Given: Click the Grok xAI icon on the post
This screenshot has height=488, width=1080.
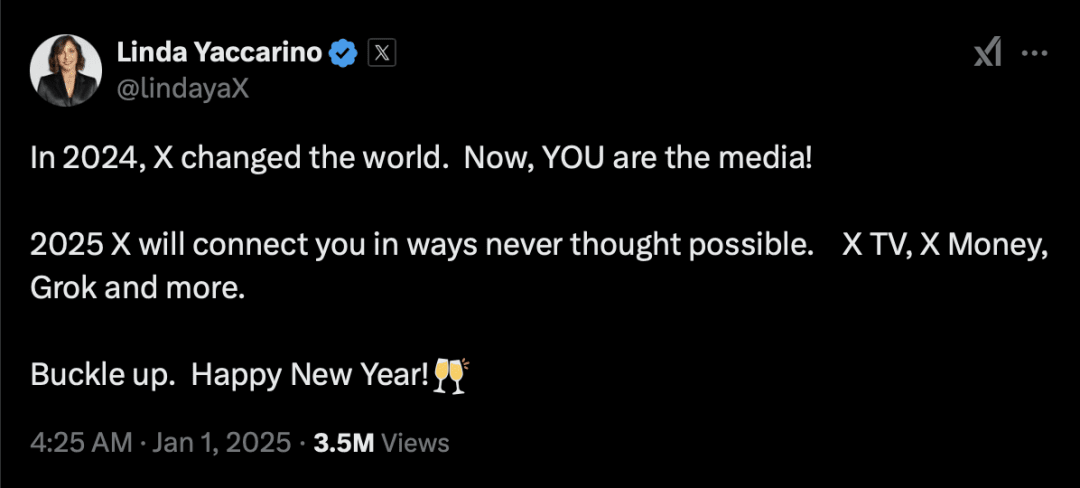Looking at the screenshot, I should pyautogui.click(x=987, y=52).
